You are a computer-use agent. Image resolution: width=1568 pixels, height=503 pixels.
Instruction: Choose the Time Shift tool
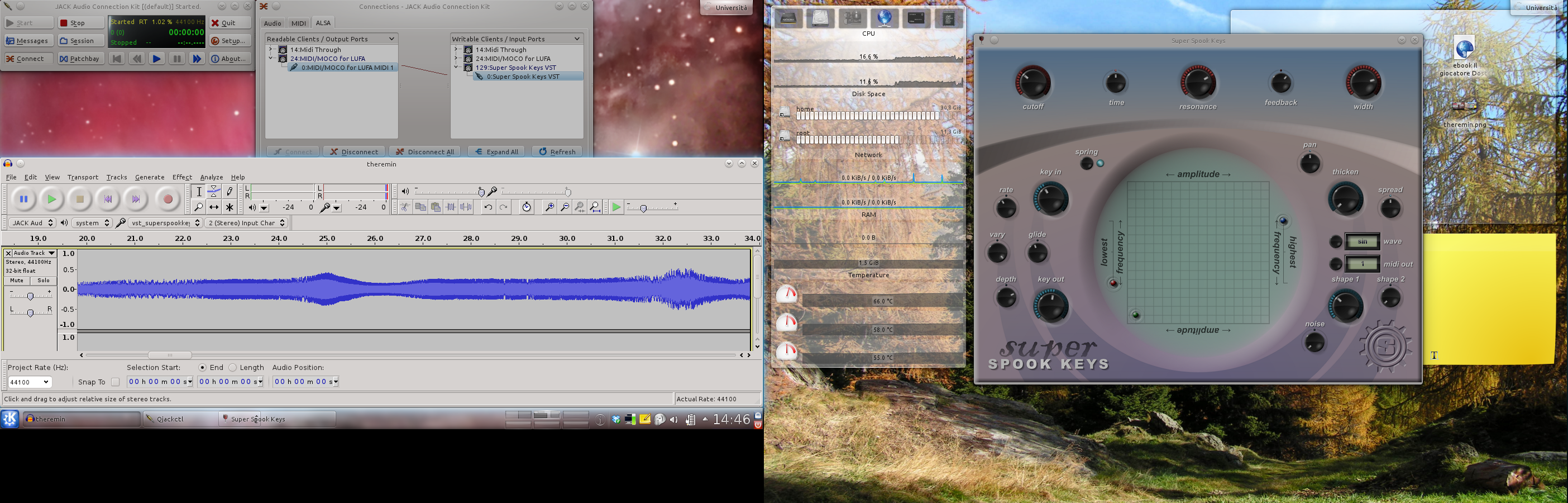(x=214, y=208)
